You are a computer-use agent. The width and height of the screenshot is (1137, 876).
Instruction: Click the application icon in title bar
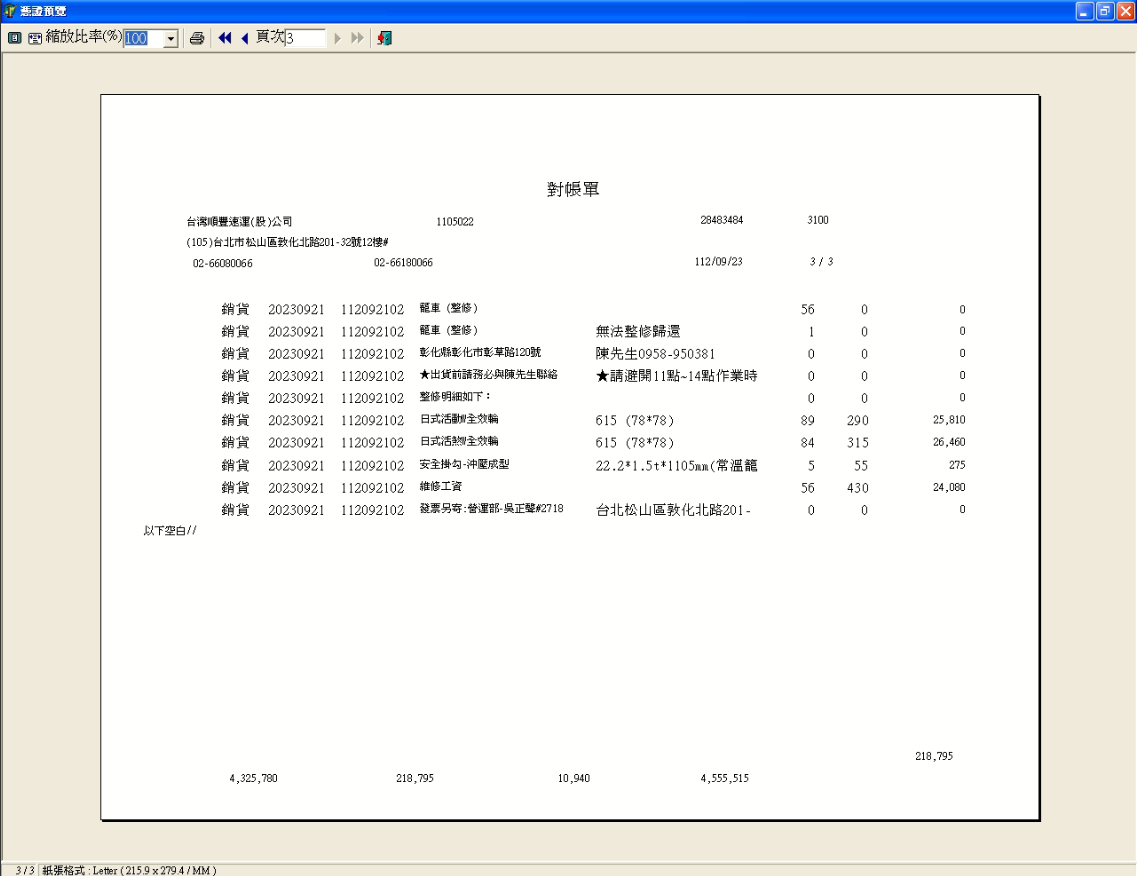tap(11, 10)
